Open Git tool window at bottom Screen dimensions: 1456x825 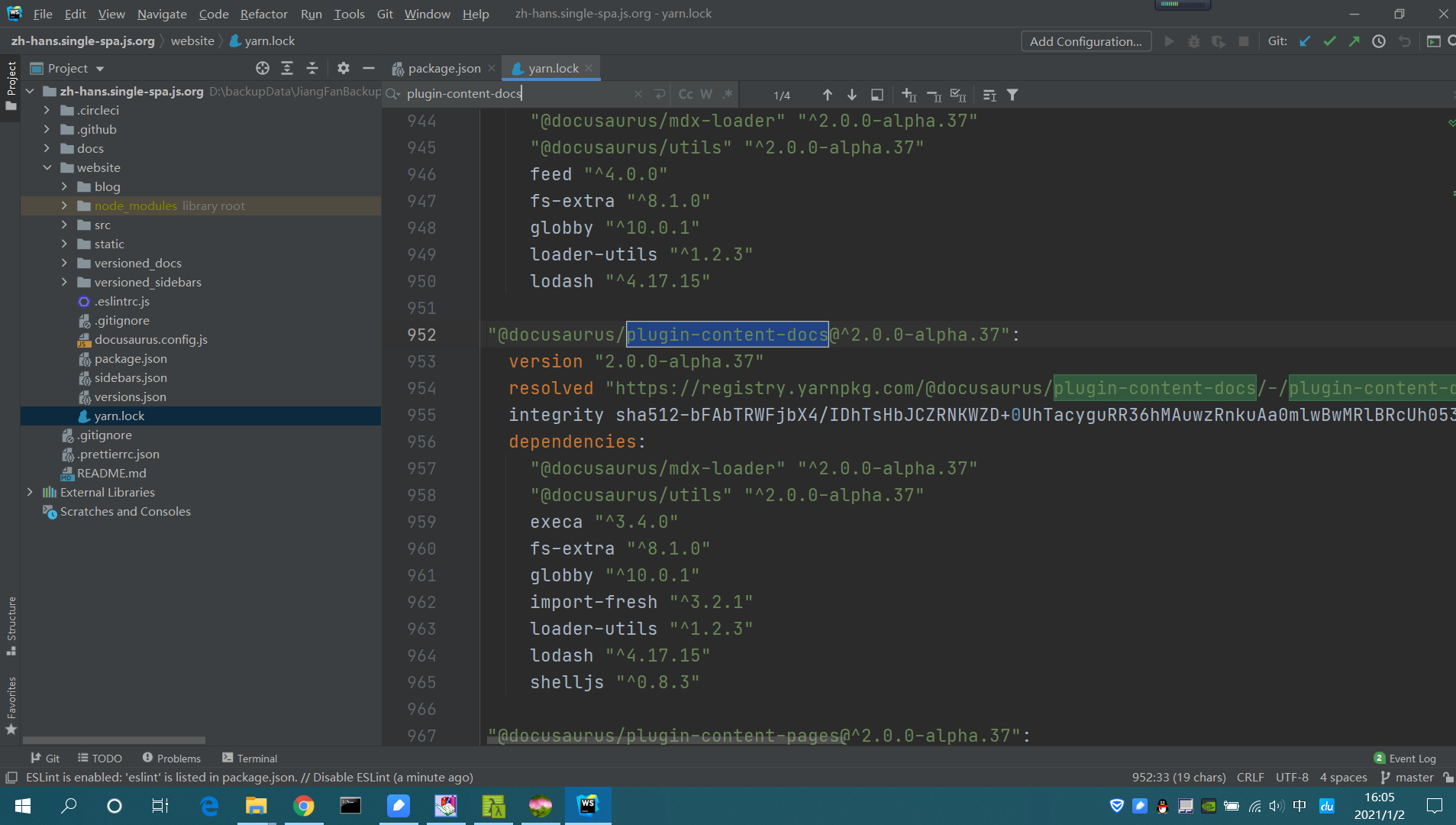click(45, 758)
